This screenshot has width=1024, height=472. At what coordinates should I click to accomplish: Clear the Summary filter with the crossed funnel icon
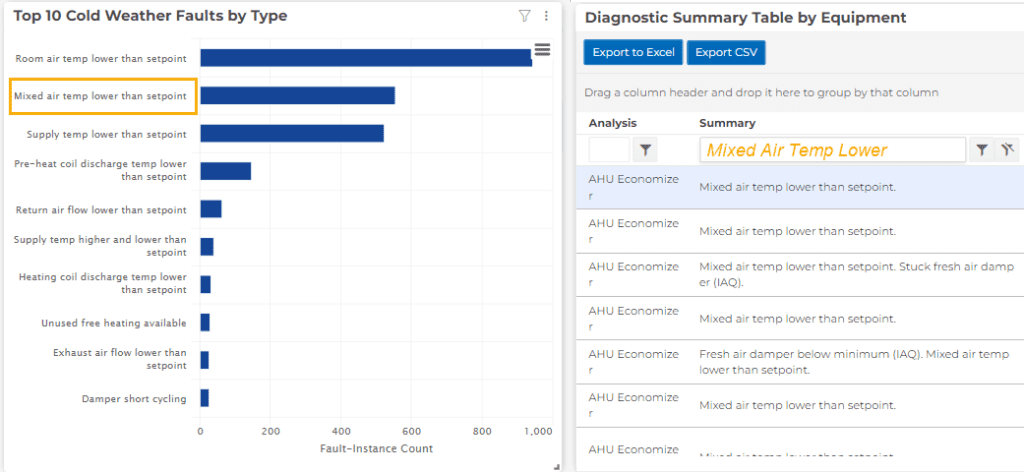point(1007,150)
